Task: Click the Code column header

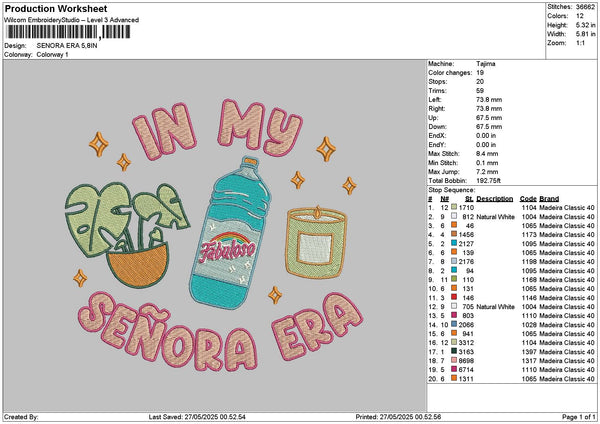Action: coord(528,197)
